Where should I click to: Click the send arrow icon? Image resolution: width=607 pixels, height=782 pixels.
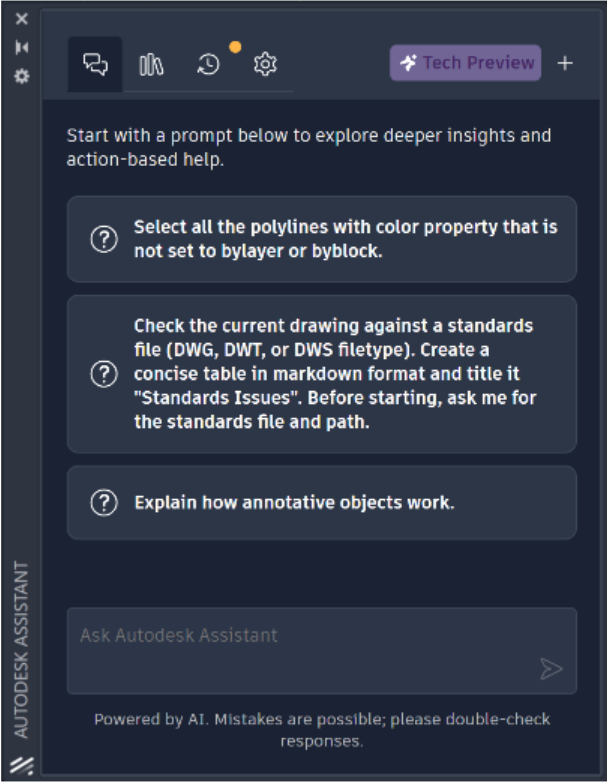pyautogui.click(x=551, y=669)
